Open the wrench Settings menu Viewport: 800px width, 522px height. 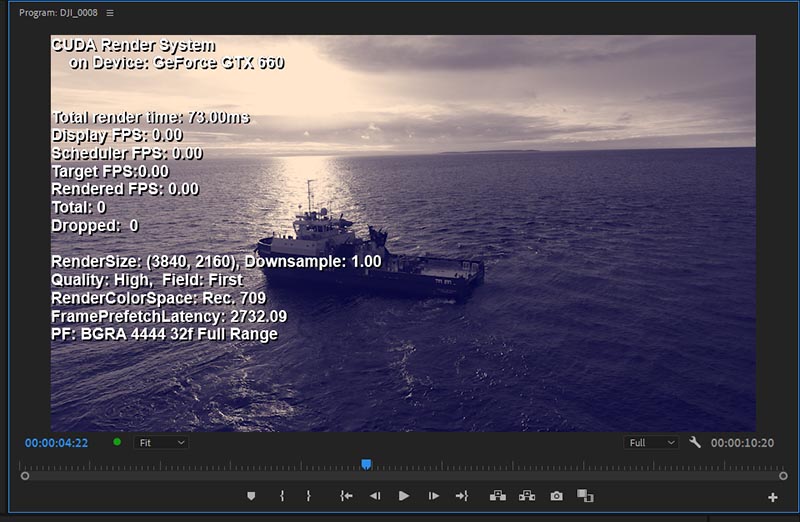[x=694, y=442]
